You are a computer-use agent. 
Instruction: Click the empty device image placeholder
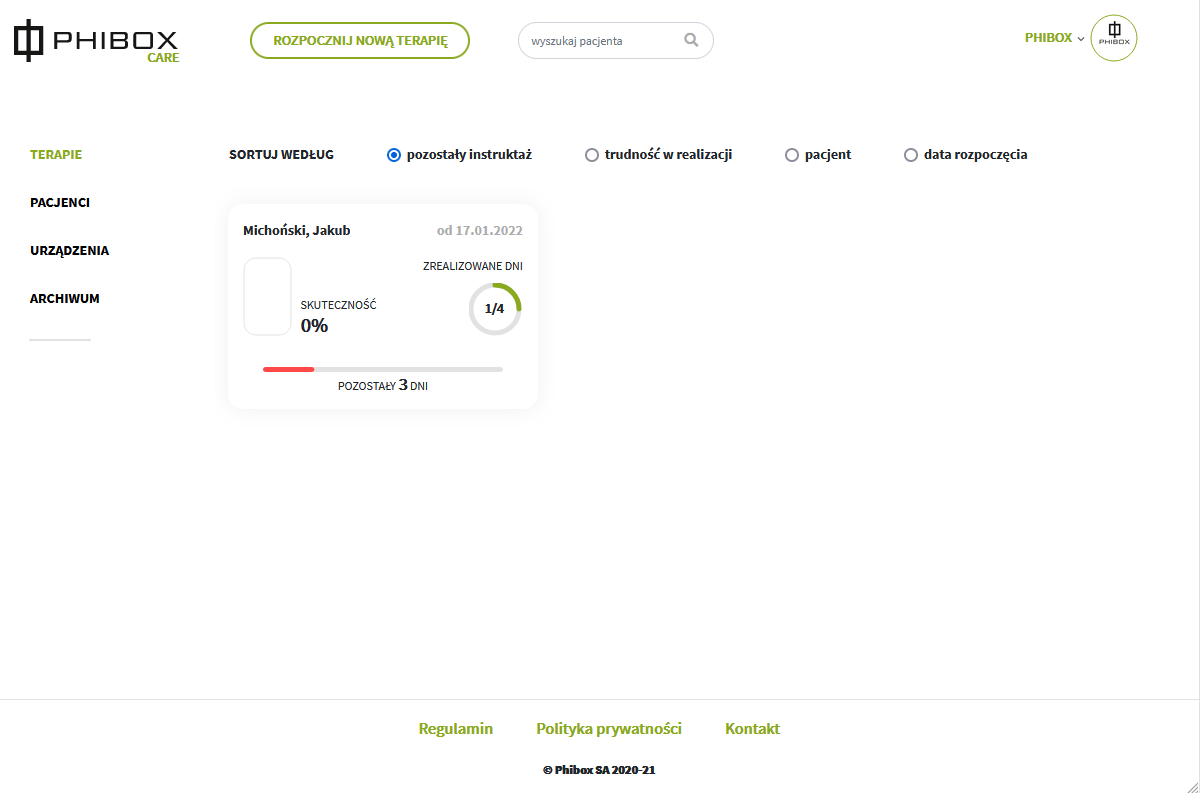(267, 296)
